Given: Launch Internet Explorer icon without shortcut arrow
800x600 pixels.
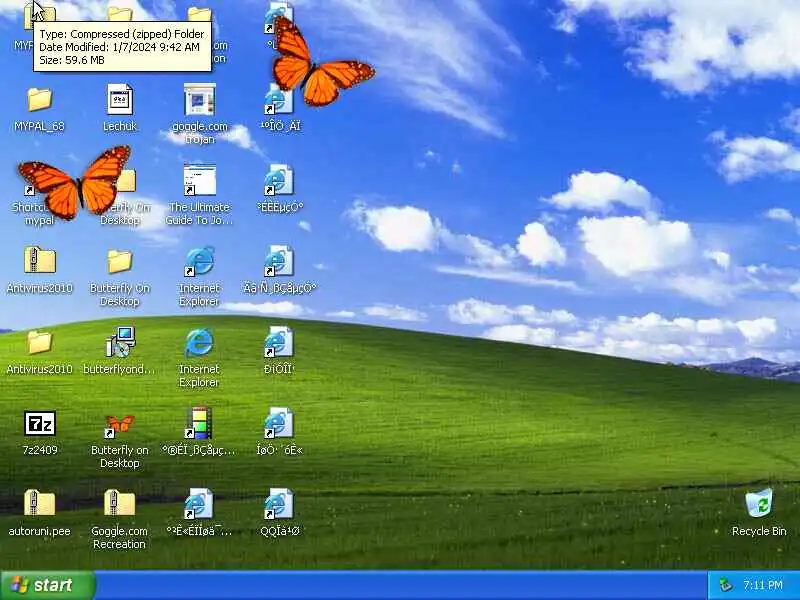Looking at the screenshot, I should 199,342.
